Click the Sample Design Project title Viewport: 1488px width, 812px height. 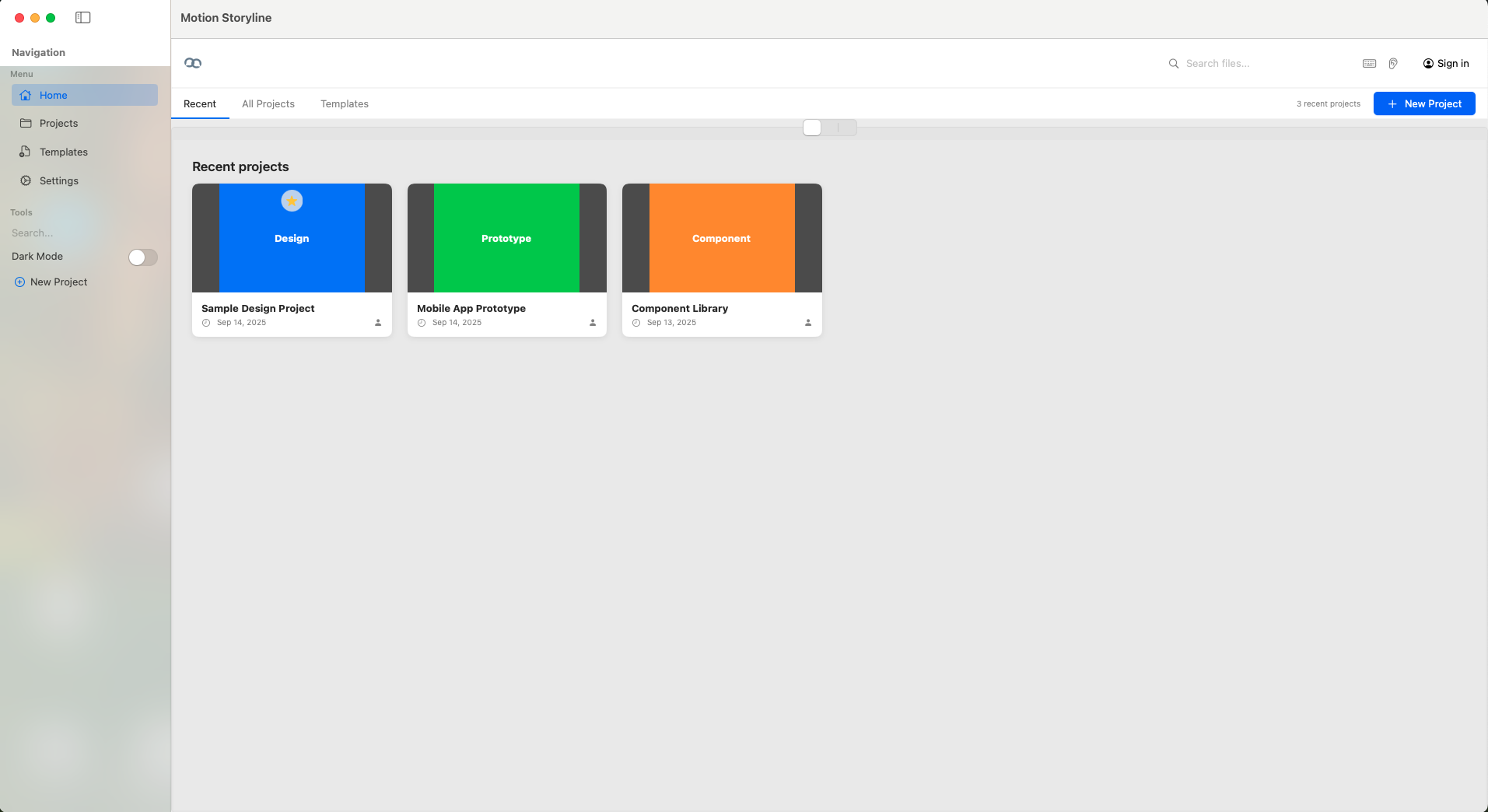pyautogui.click(x=258, y=309)
